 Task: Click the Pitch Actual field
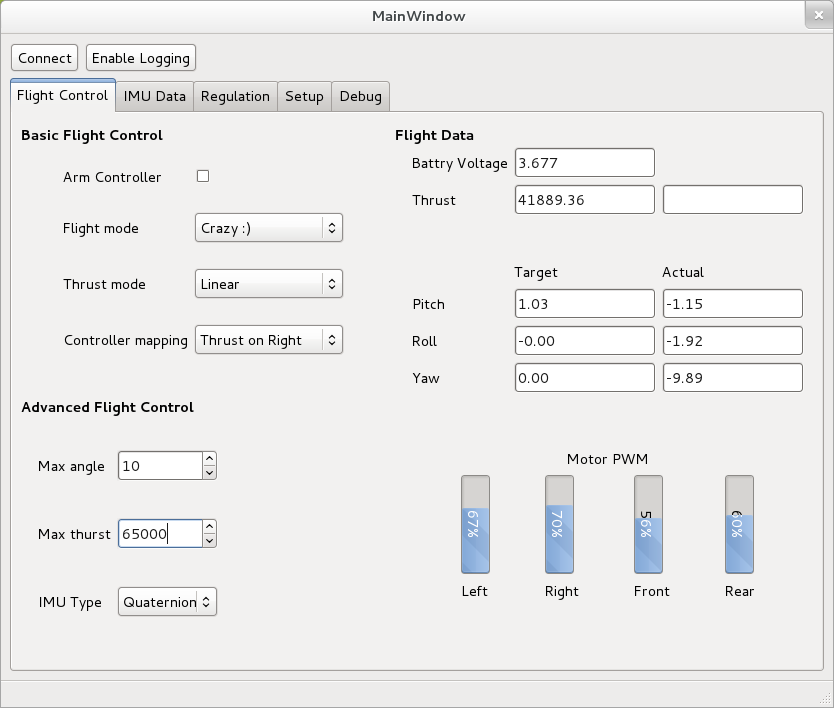732,304
